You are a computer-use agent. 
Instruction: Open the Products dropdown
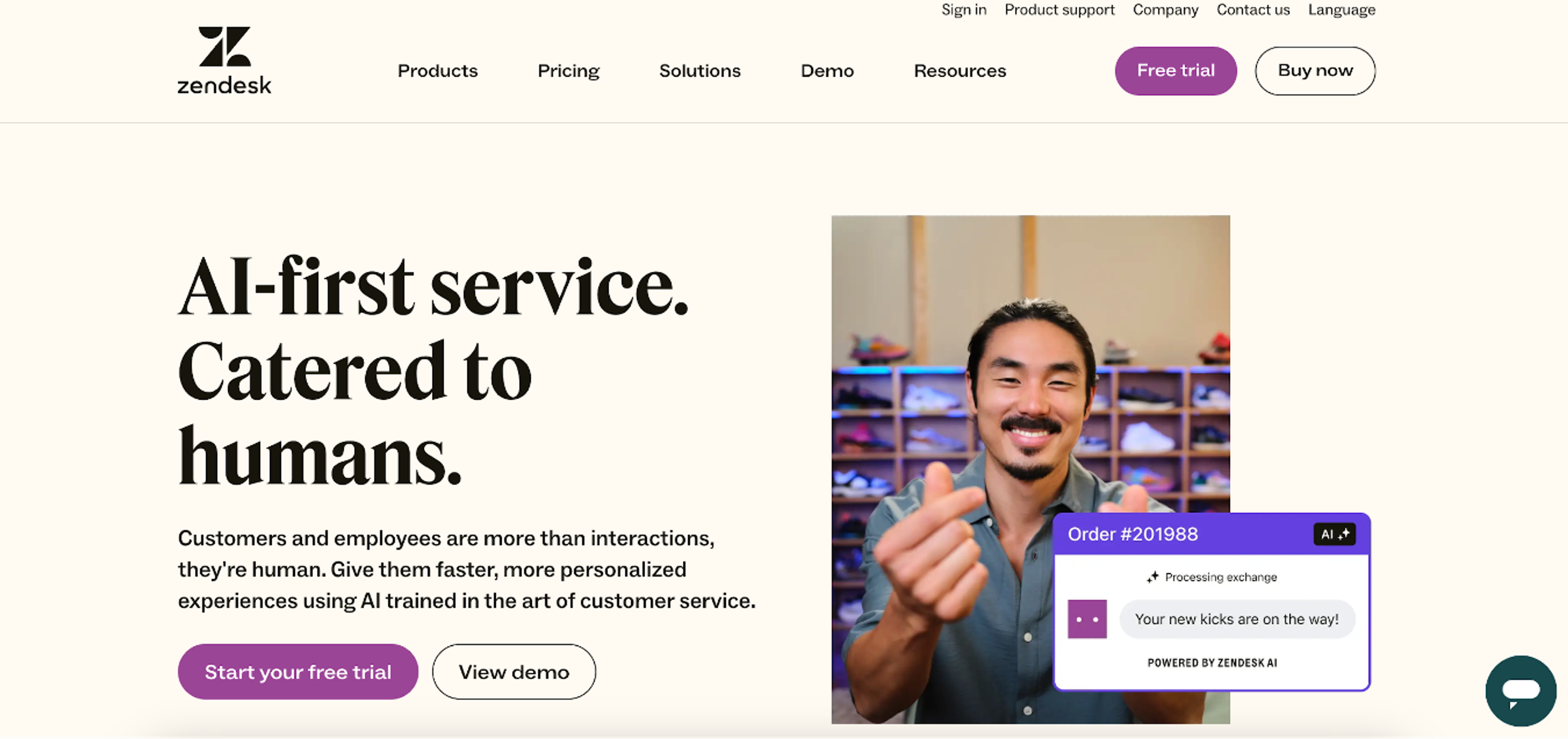(437, 71)
